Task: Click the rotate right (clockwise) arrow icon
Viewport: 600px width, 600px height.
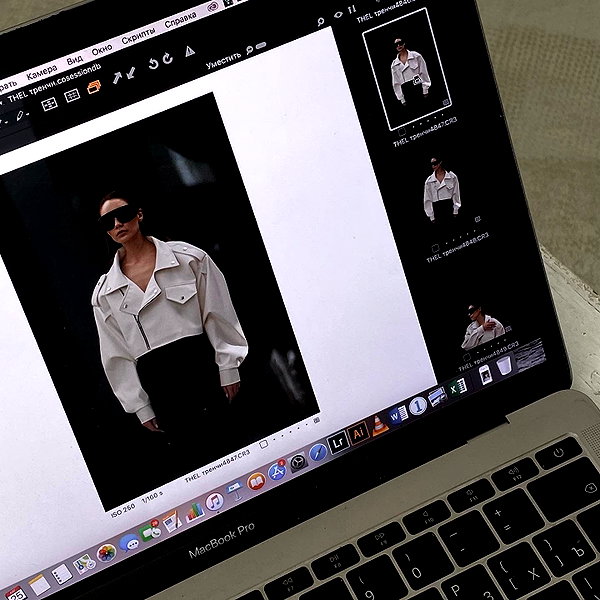Action: (x=168, y=59)
